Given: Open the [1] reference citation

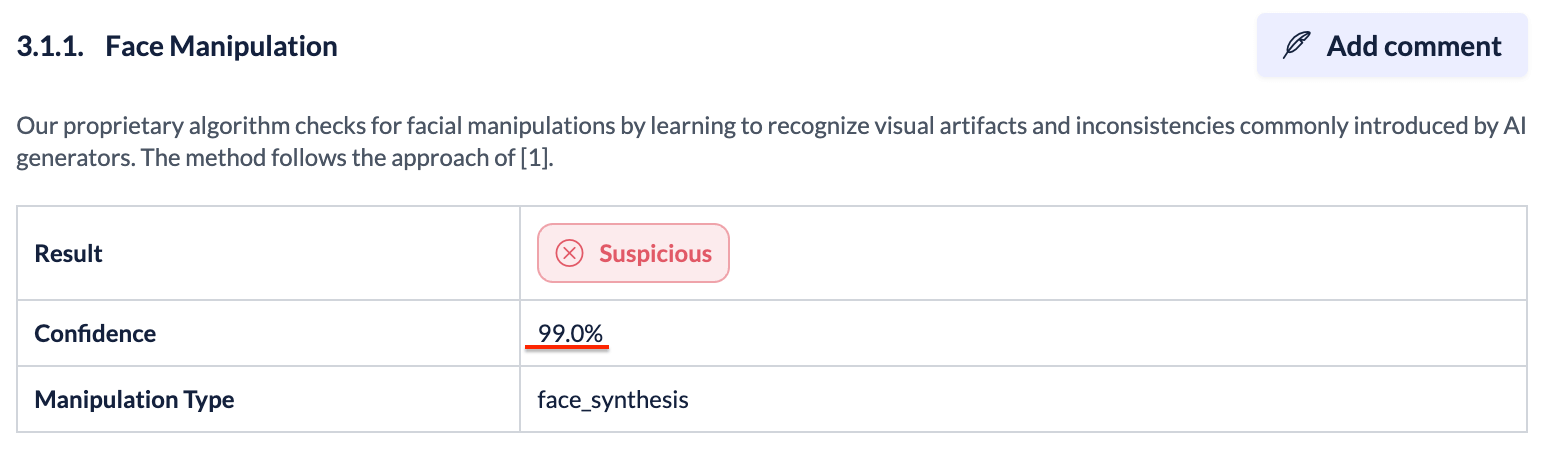Looking at the screenshot, I should click(537, 159).
